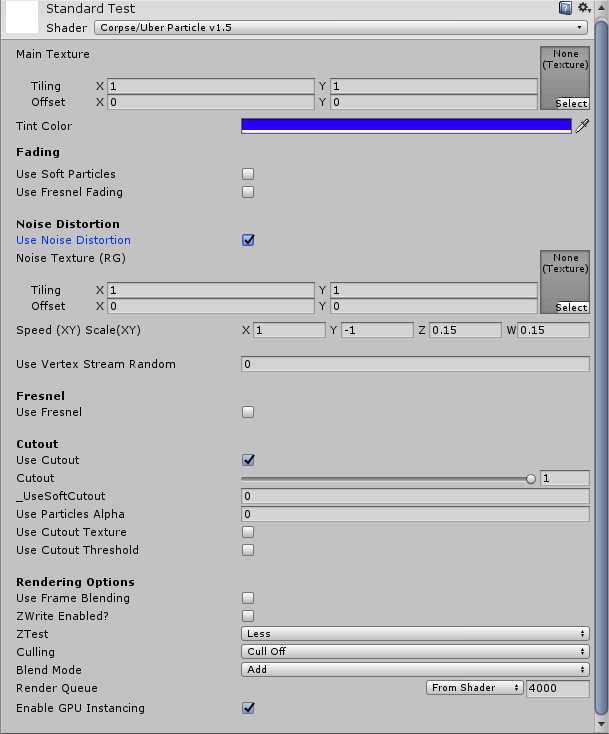Click Select on the Main Texture slot
The width and height of the screenshot is (609, 734).
tap(571, 103)
